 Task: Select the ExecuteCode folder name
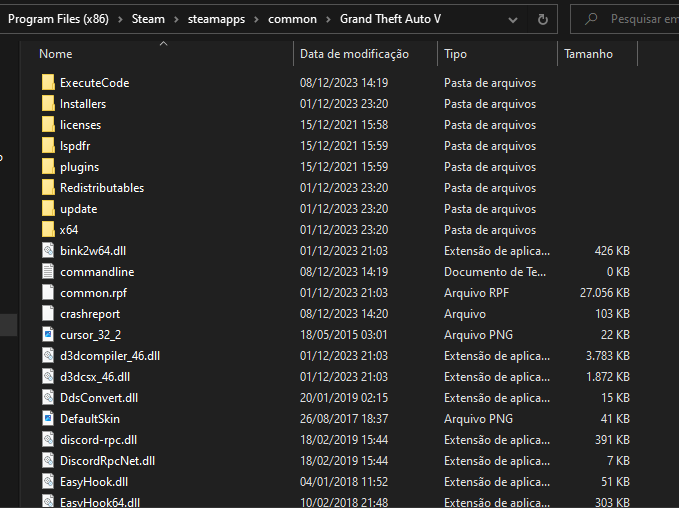click(x=94, y=83)
